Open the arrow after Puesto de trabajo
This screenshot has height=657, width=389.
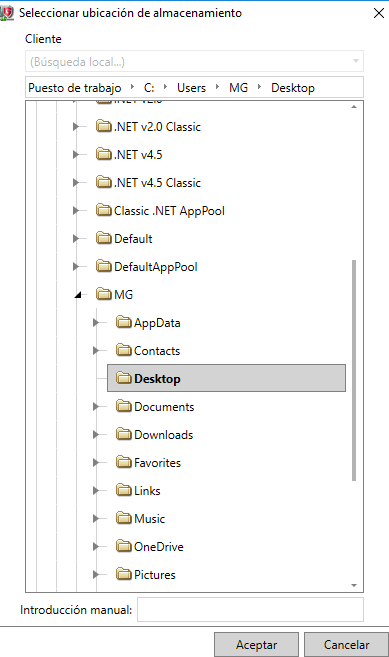(132, 87)
